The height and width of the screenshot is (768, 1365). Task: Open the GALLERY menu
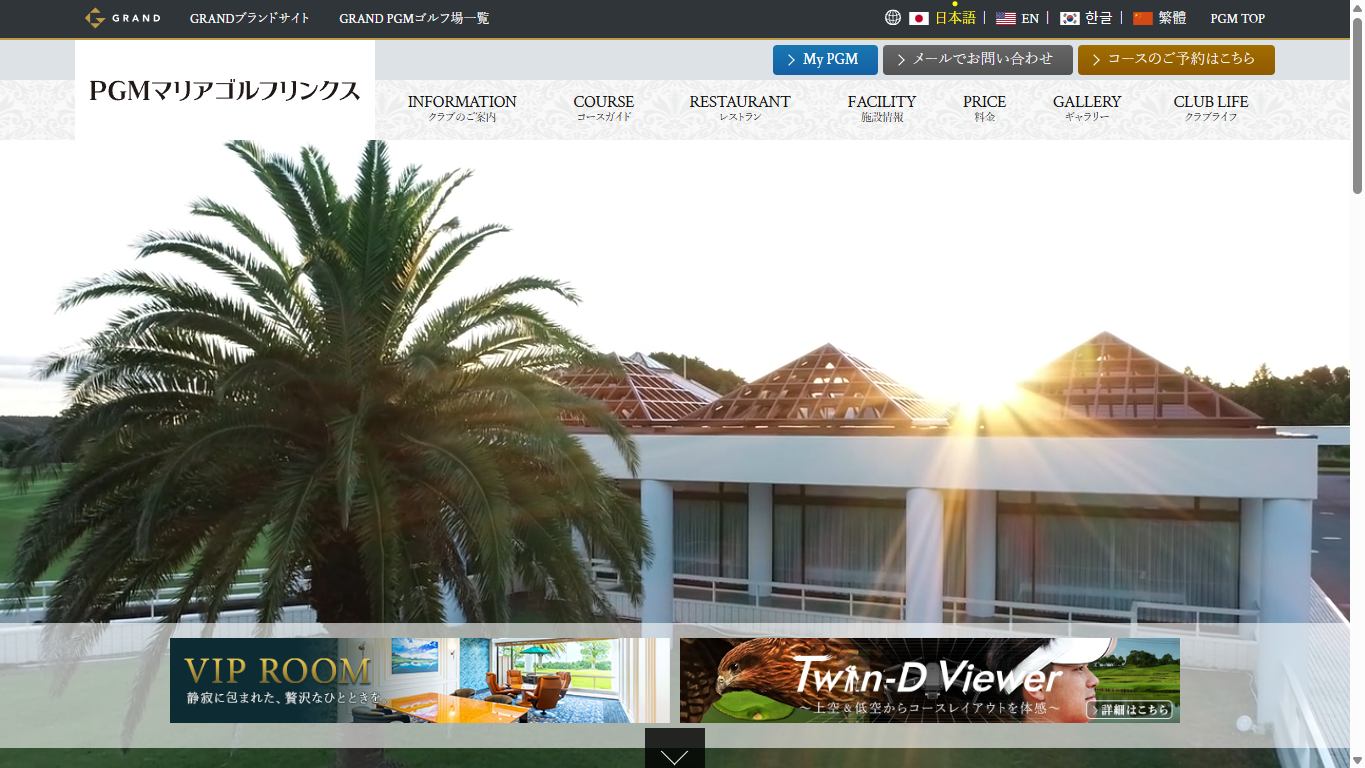pos(1087,108)
